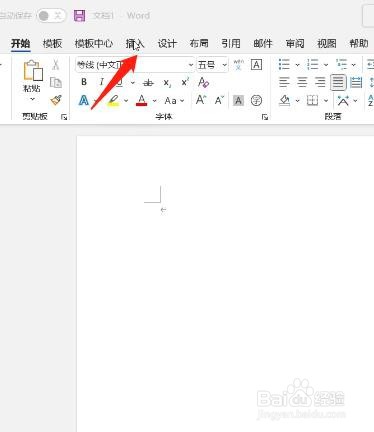Expand the numbering dropdown arrow
This screenshot has width=374, height=432.
(326, 65)
